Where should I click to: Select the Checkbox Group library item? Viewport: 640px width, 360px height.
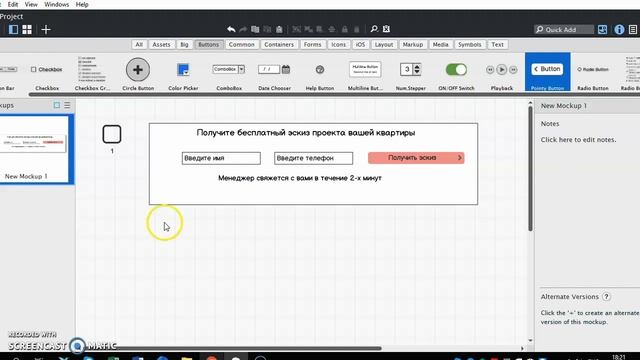click(92, 73)
